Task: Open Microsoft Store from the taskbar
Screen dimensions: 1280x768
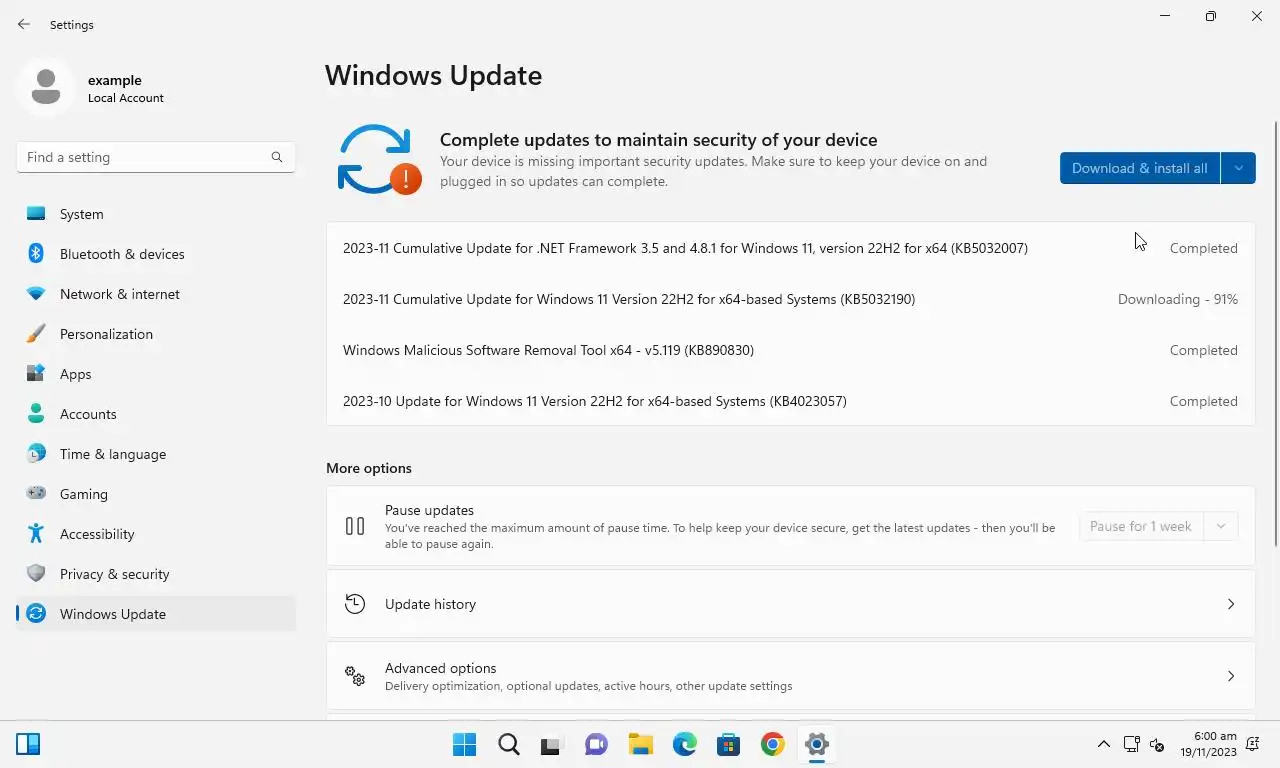Action: coord(728,744)
